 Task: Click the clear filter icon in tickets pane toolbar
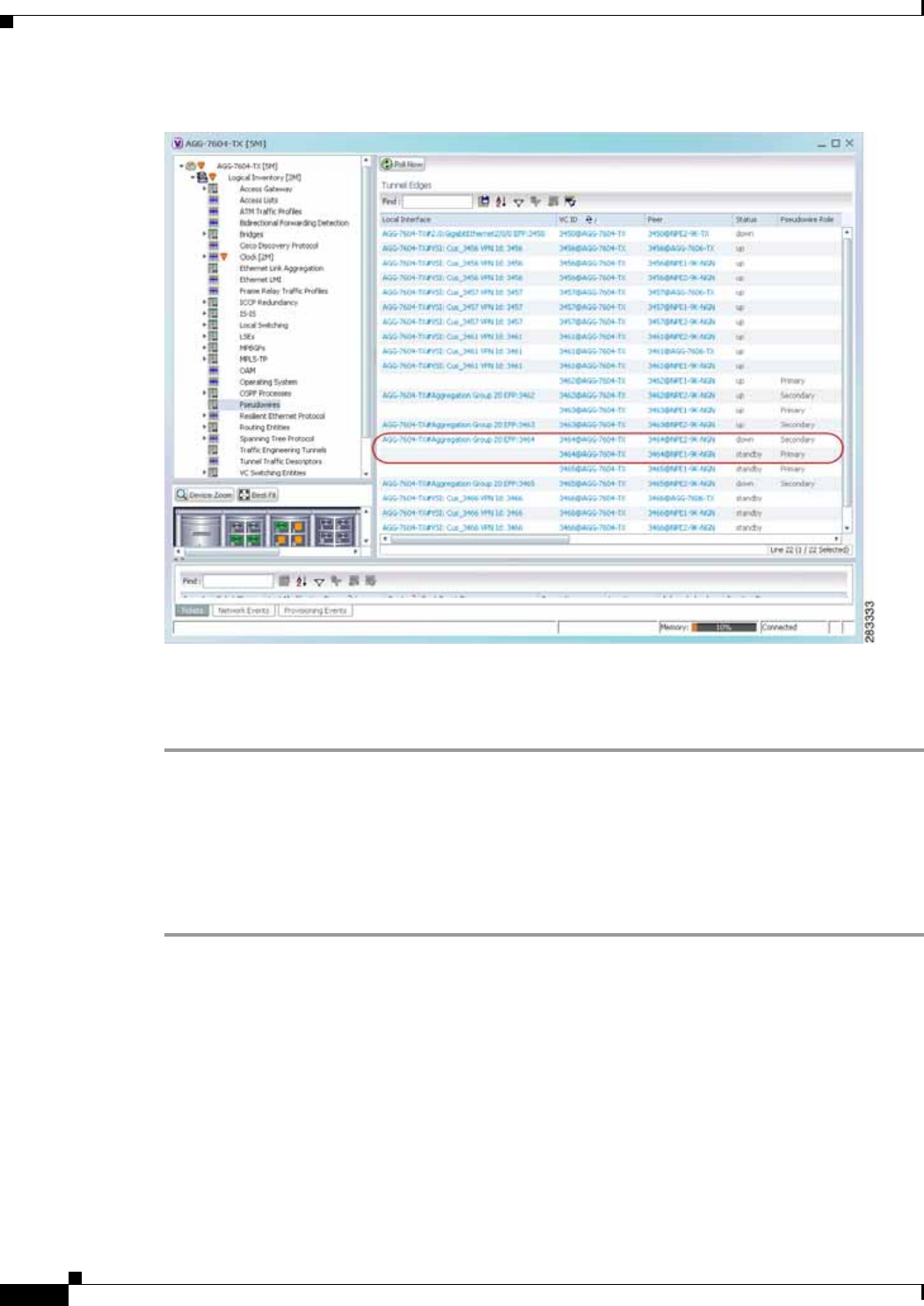tap(336, 581)
